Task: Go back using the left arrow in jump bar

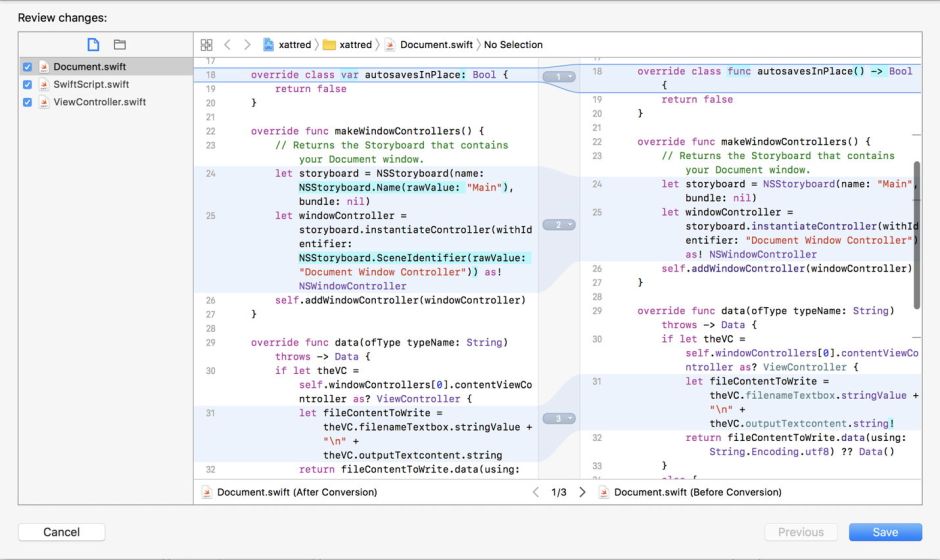Action: pos(227,45)
